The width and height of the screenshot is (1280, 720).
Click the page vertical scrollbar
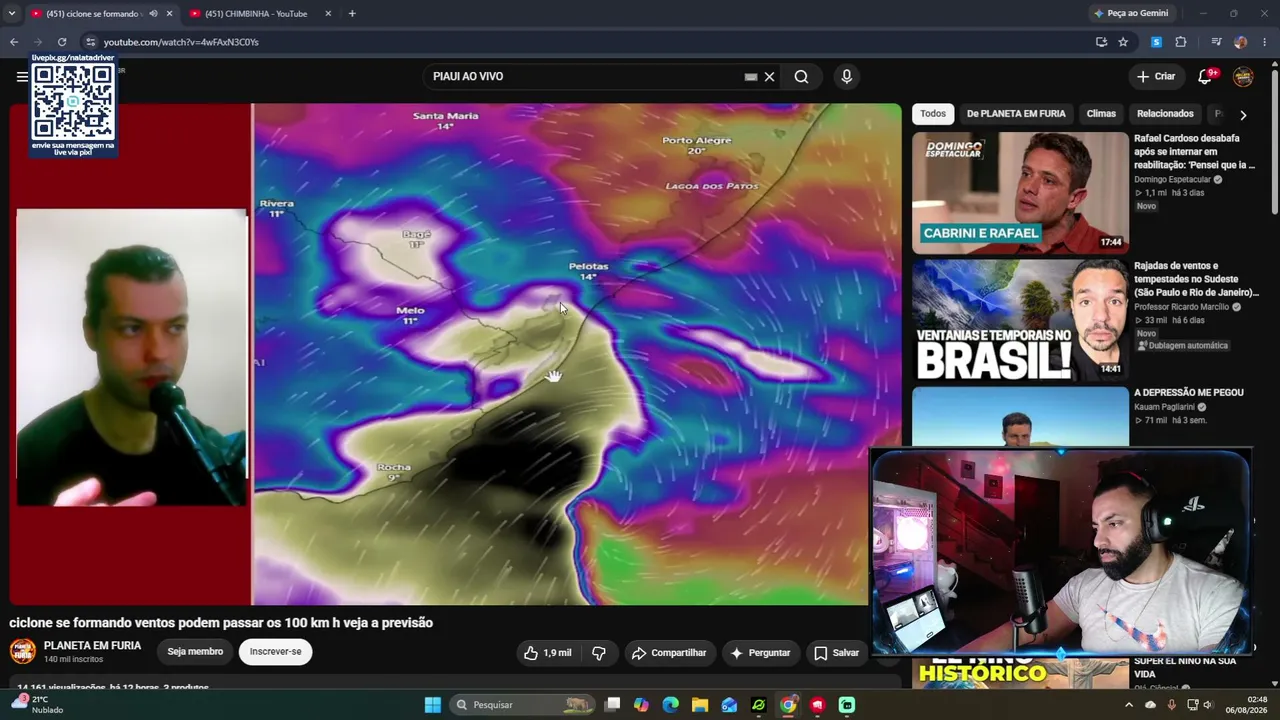pos(1274,137)
